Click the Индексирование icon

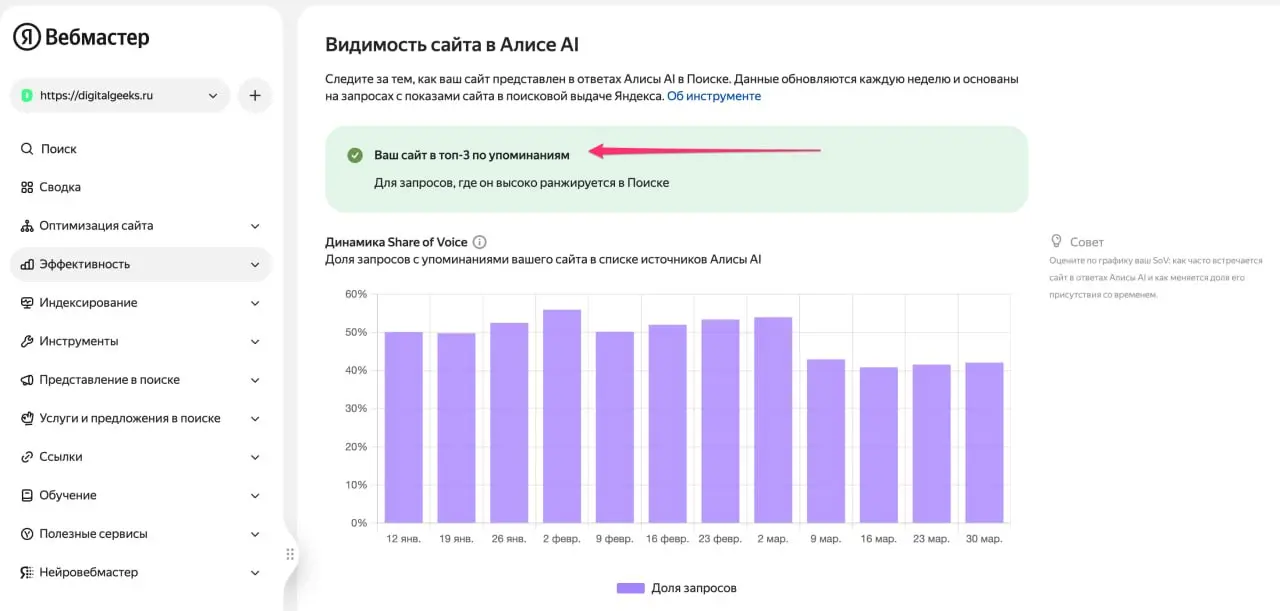pos(27,303)
